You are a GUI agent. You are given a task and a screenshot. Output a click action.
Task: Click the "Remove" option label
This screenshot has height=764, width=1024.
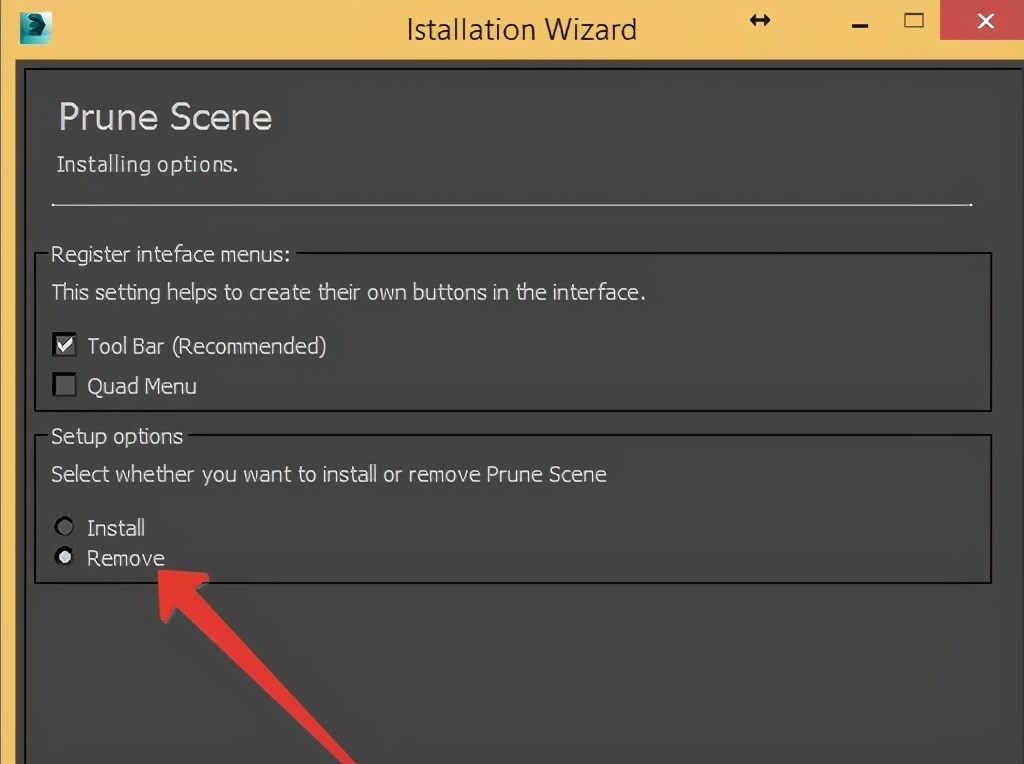coord(126,558)
